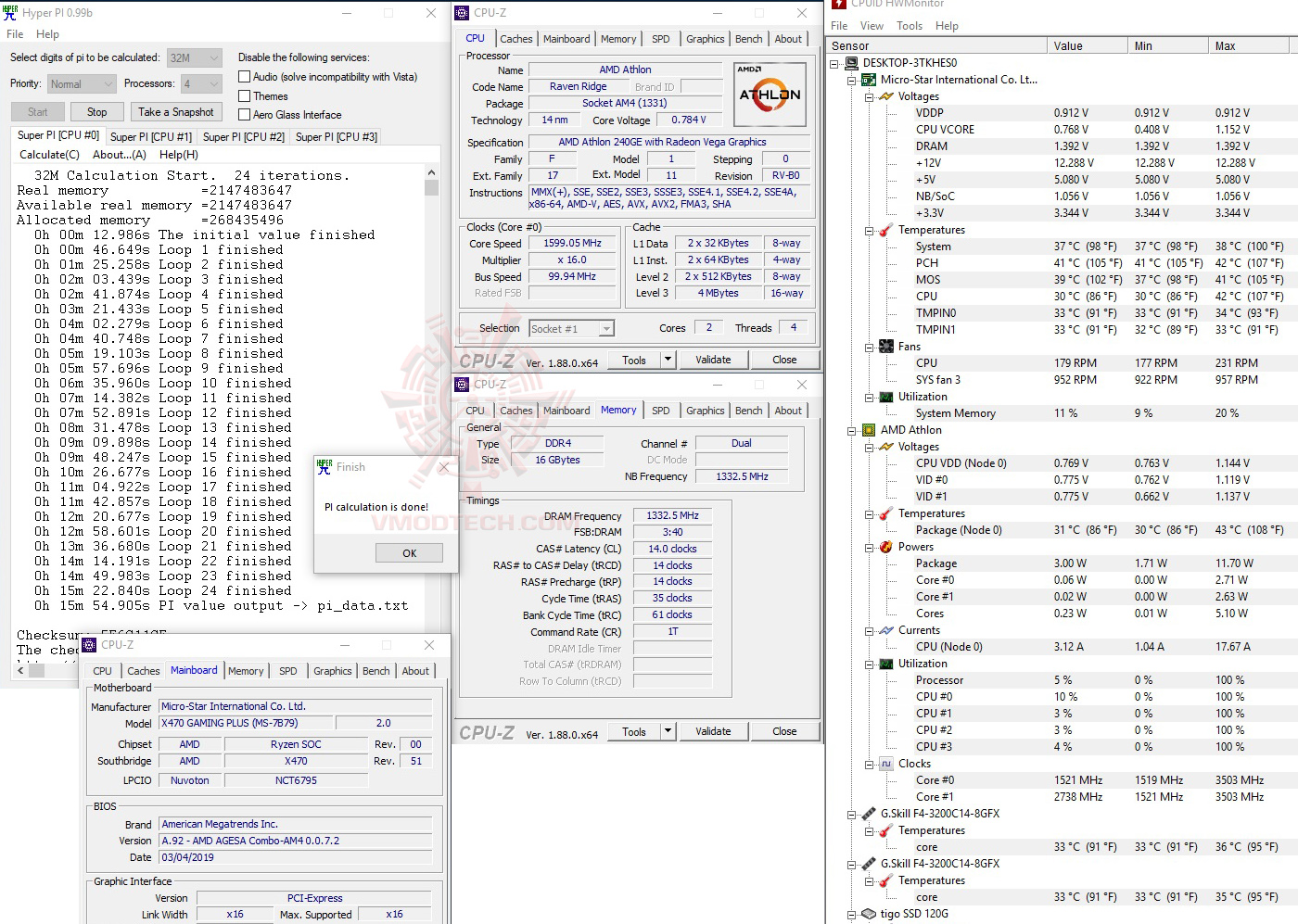The width and height of the screenshot is (1298, 924).
Task: Click the top CPU-Z window title icon
Action: pos(462,13)
